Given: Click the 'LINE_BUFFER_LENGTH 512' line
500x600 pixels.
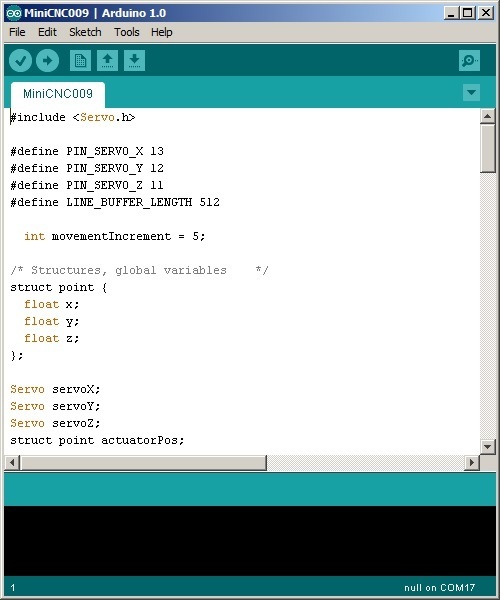Looking at the screenshot, I should coord(115,202).
